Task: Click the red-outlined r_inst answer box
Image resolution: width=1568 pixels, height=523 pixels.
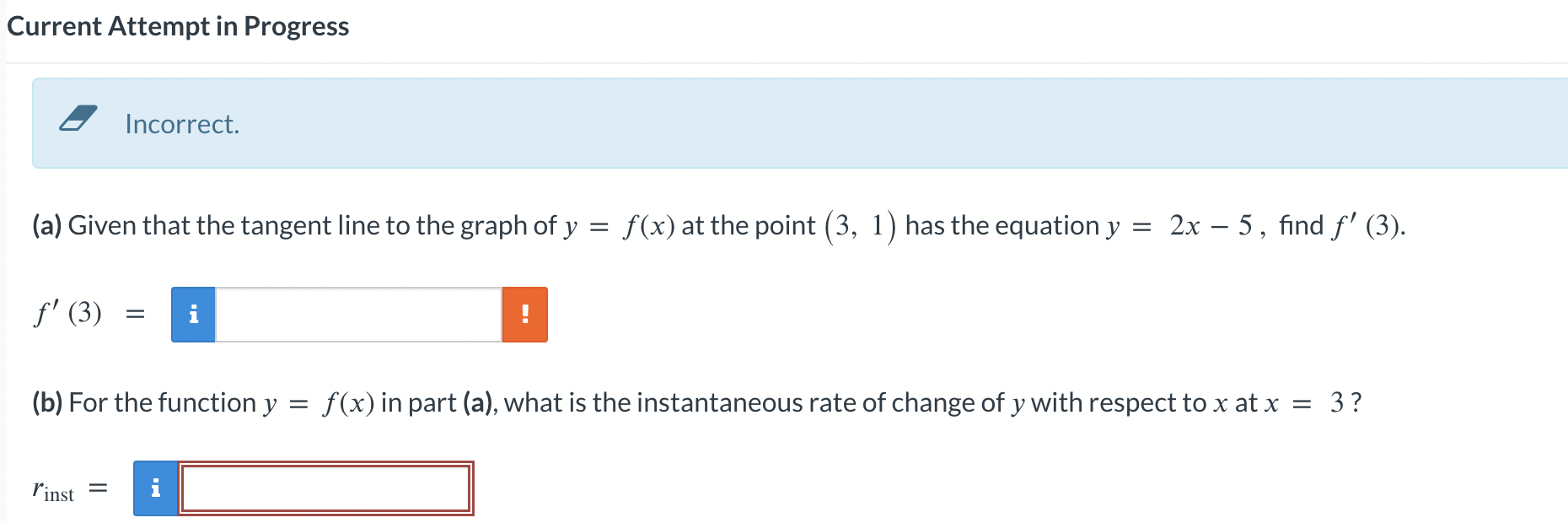Action: [x=325, y=488]
